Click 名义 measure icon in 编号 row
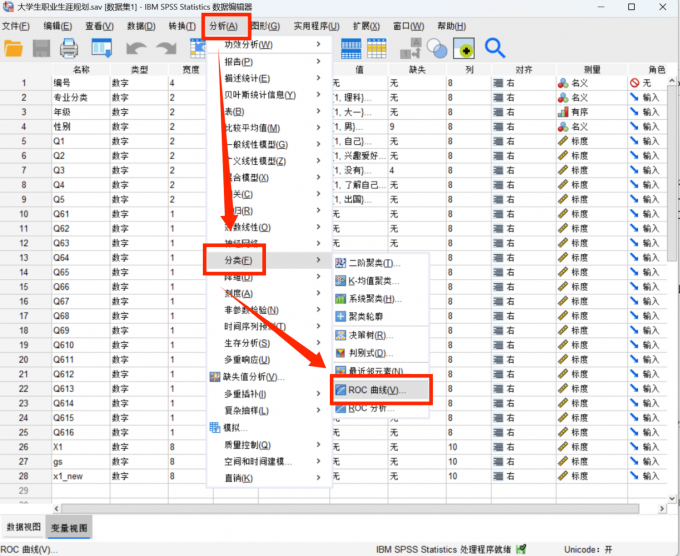This screenshot has width=680, height=556. coord(563,83)
